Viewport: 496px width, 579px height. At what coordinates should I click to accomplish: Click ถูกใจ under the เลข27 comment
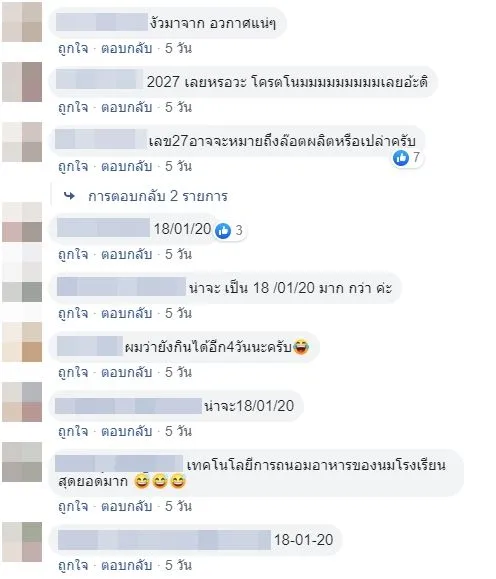pos(73,167)
